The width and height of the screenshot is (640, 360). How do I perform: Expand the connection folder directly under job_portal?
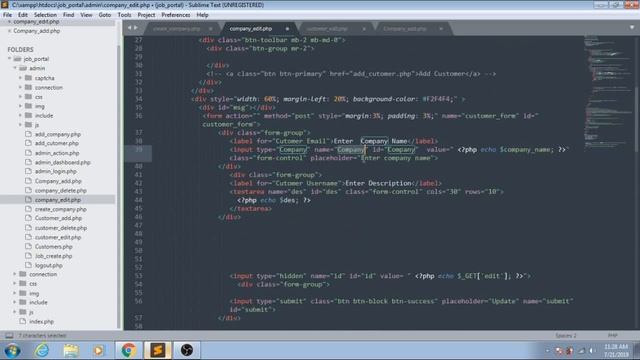15,274
